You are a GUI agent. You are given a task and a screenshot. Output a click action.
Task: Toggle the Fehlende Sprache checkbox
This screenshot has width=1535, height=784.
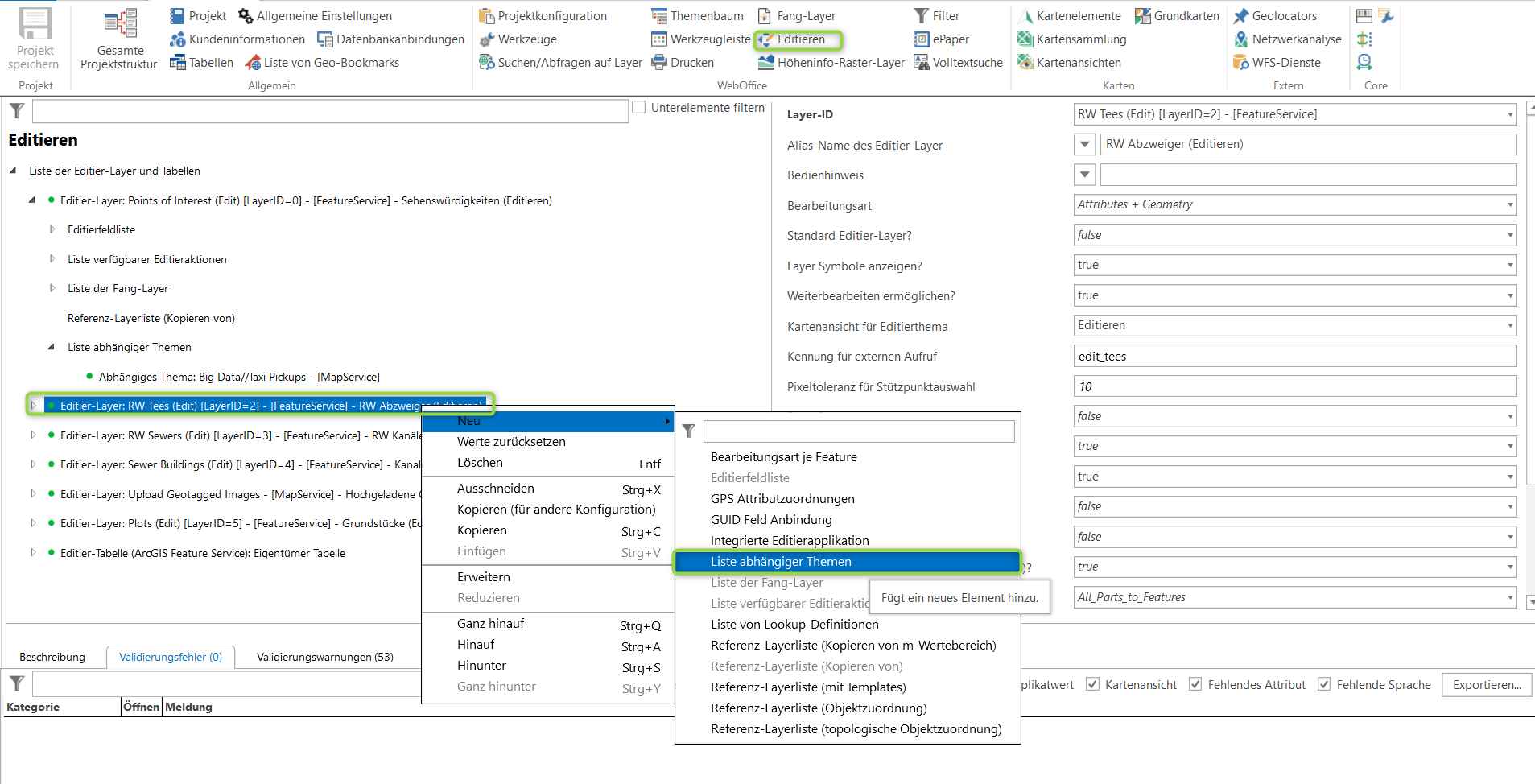pos(1324,684)
